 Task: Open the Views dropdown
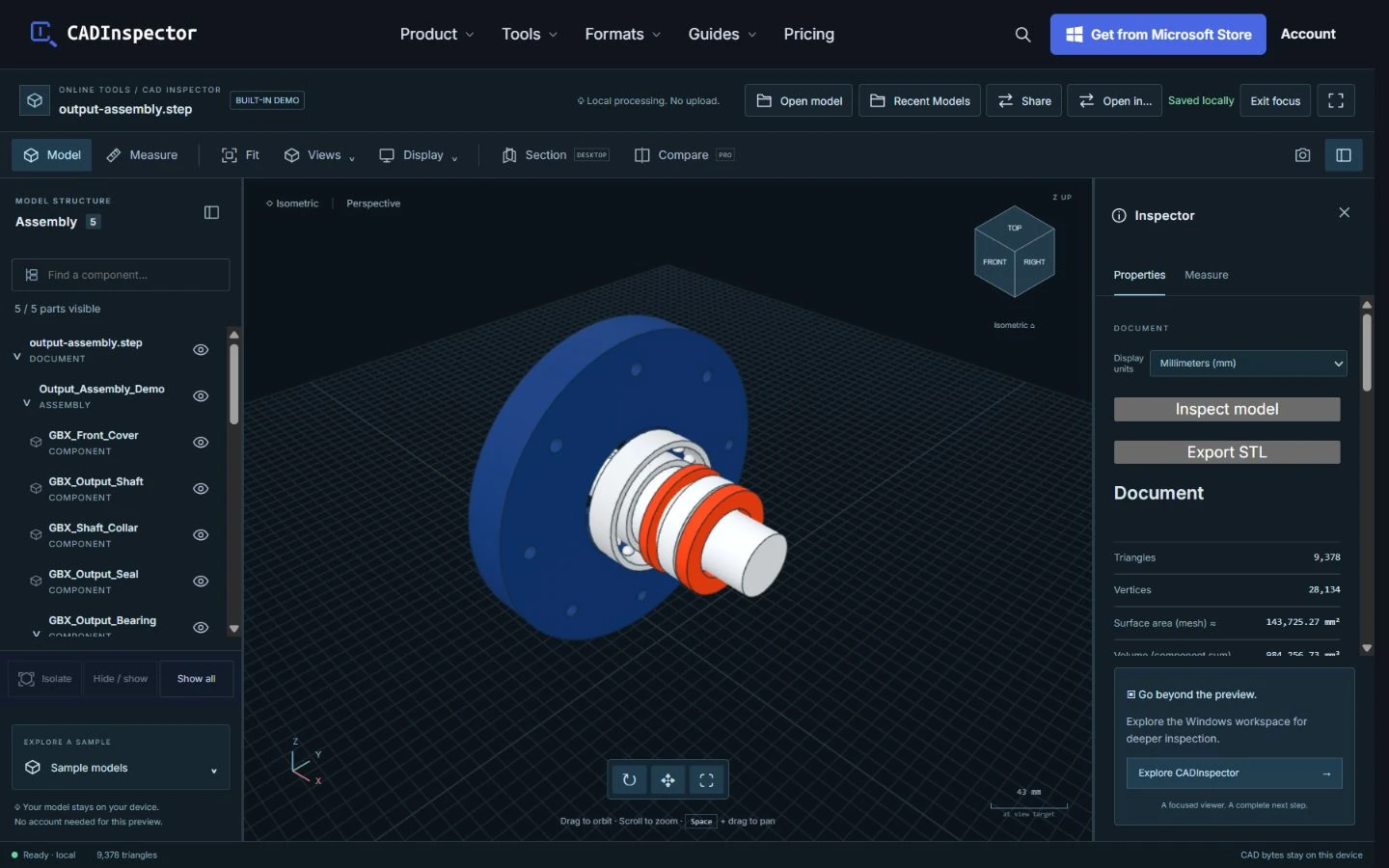point(320,155)
